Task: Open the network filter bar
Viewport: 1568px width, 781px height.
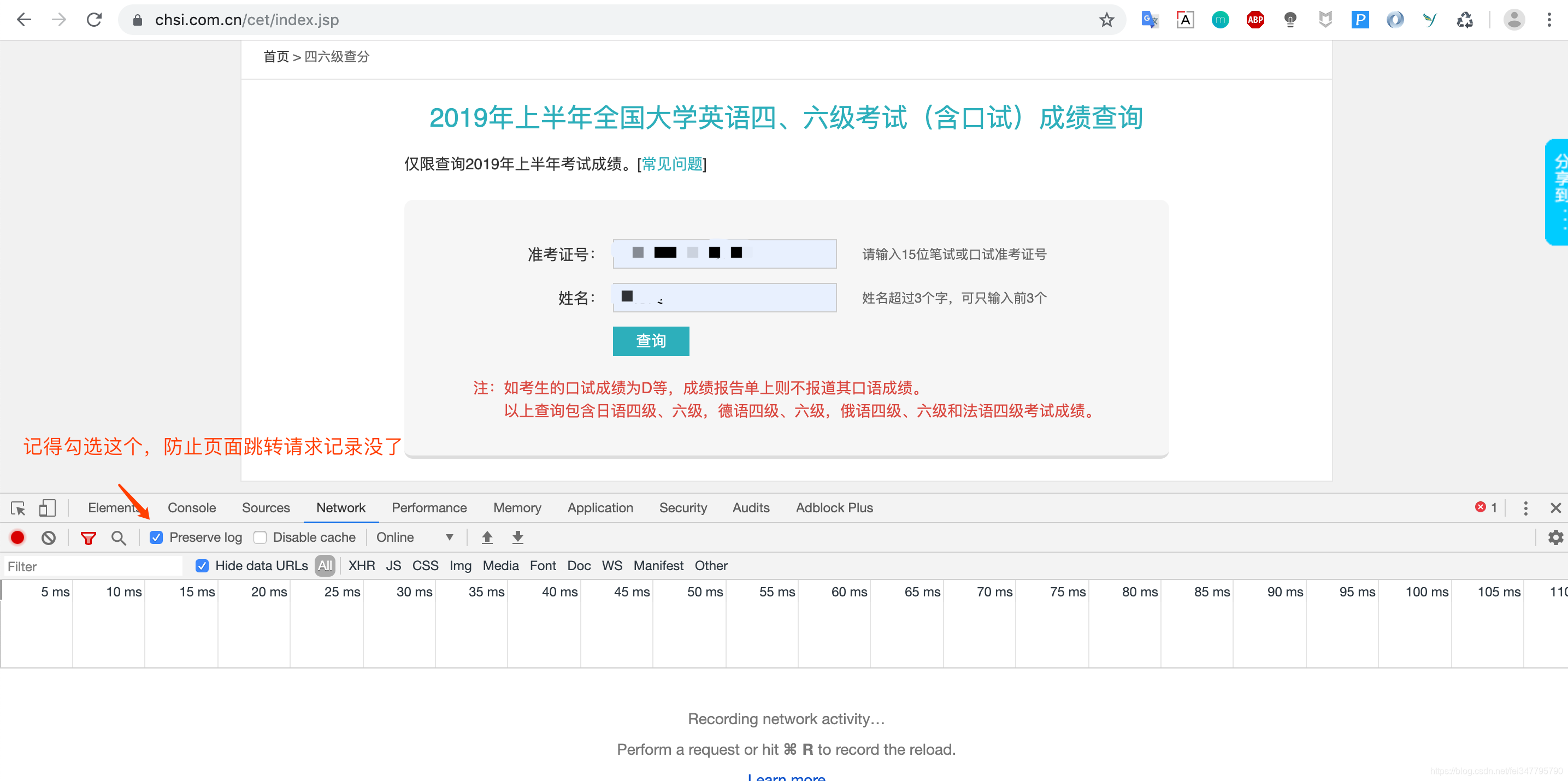Action: click(x=89, y=537)
